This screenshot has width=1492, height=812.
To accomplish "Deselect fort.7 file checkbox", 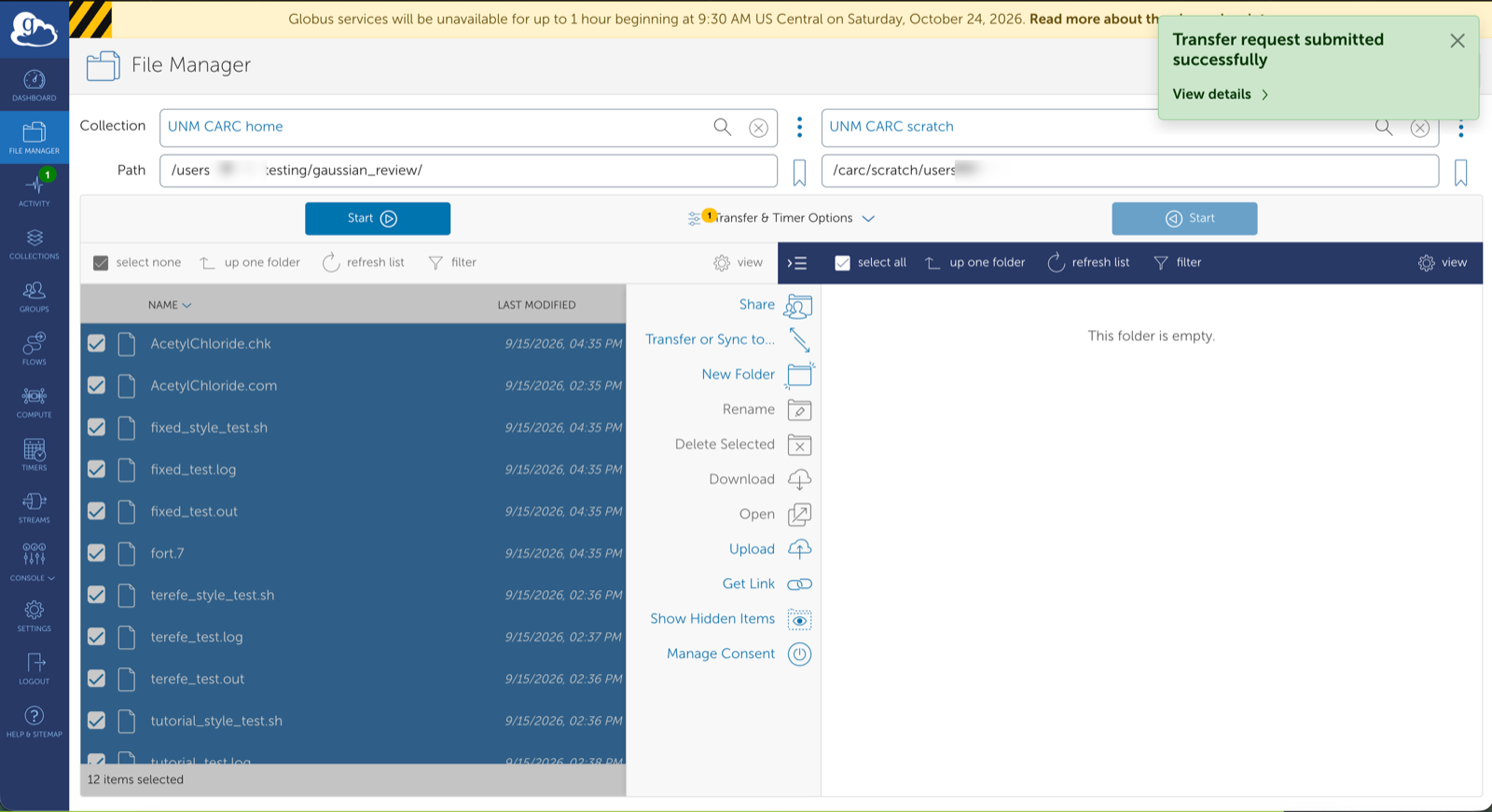I will [96, 553].
